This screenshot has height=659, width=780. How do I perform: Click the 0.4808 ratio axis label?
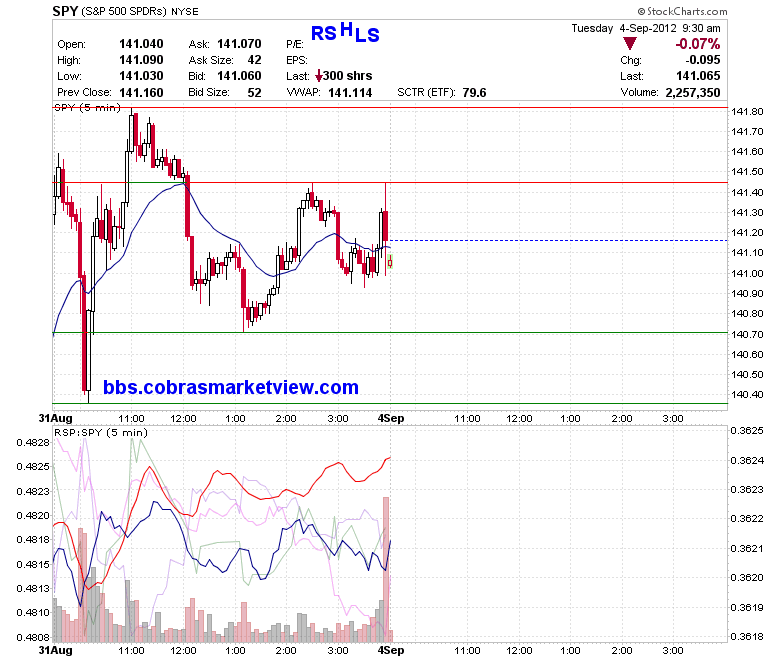(x=33, y=637)
